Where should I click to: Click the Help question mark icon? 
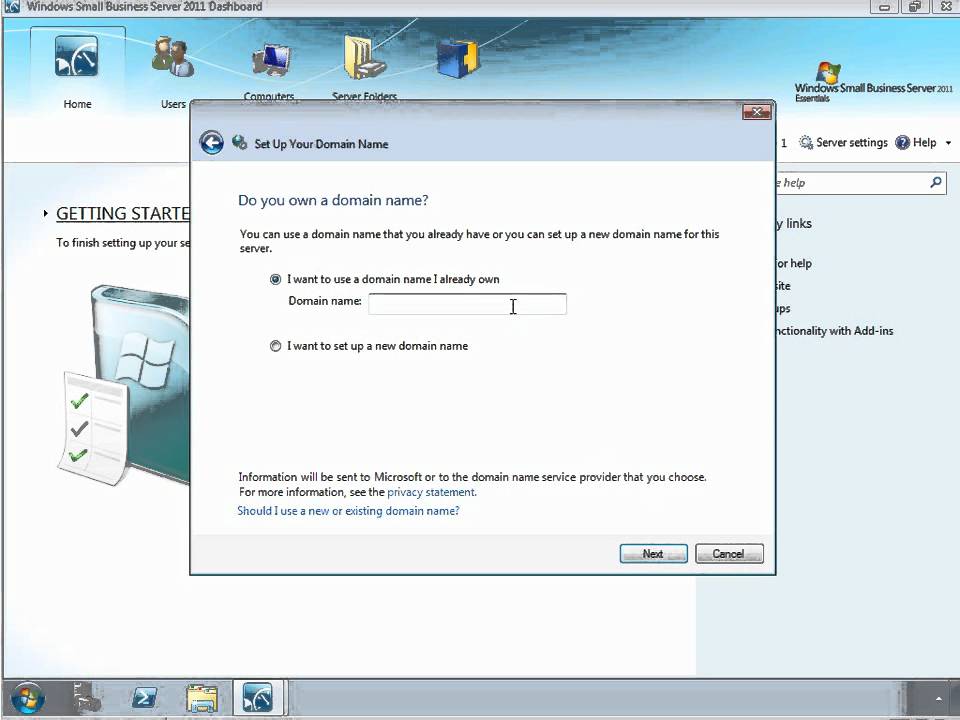click(x=902, y=143)
